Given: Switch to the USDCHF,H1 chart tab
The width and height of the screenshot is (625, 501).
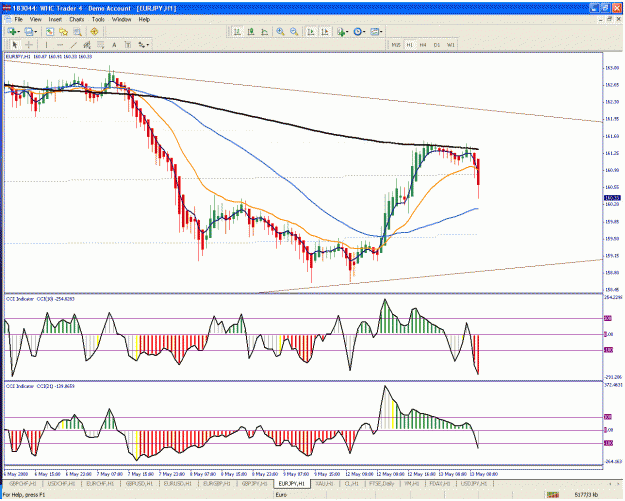Looking at the screenshot, I should point(61,483).
